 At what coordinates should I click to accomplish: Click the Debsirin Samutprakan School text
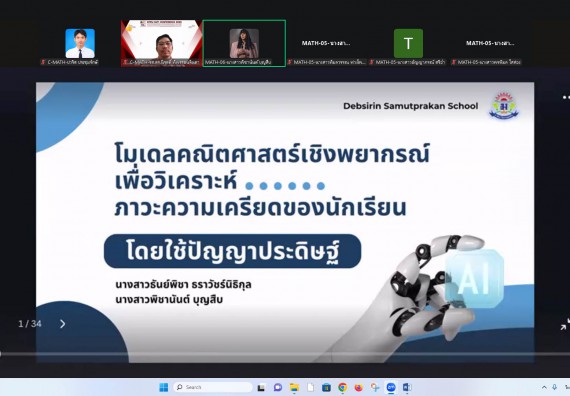[x=410, y=106]
